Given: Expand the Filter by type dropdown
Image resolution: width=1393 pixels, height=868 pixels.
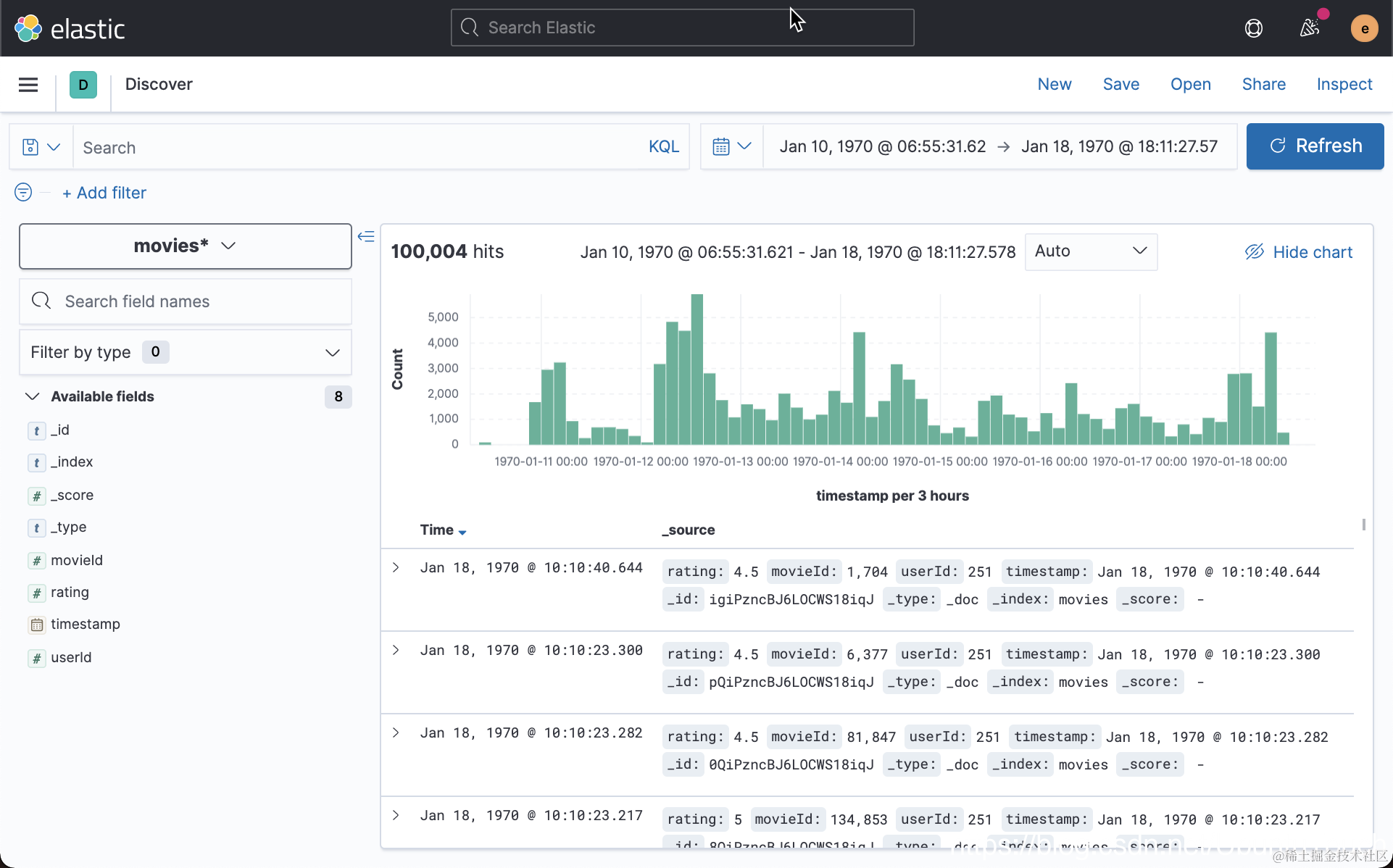Looking at the screenshot, I should pyautogui.click(x=186, y=352).
